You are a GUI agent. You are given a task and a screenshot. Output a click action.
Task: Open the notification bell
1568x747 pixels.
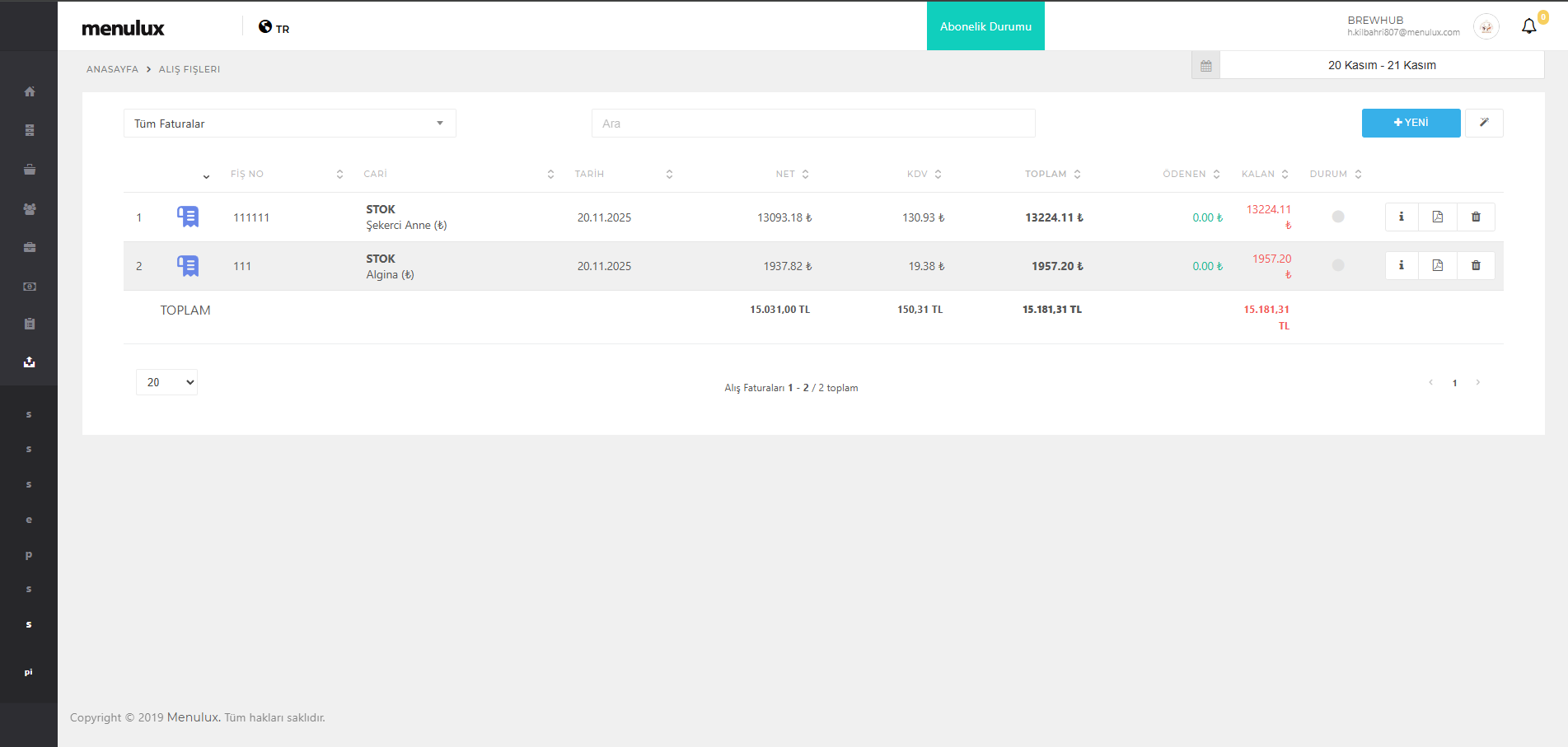click(x=1528, y=26)
